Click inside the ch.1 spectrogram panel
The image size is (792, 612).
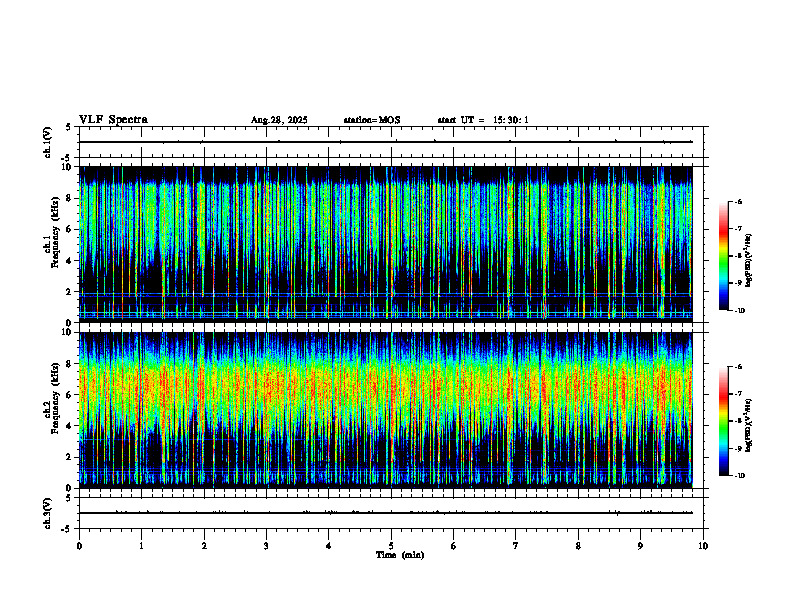coord(386,244)
